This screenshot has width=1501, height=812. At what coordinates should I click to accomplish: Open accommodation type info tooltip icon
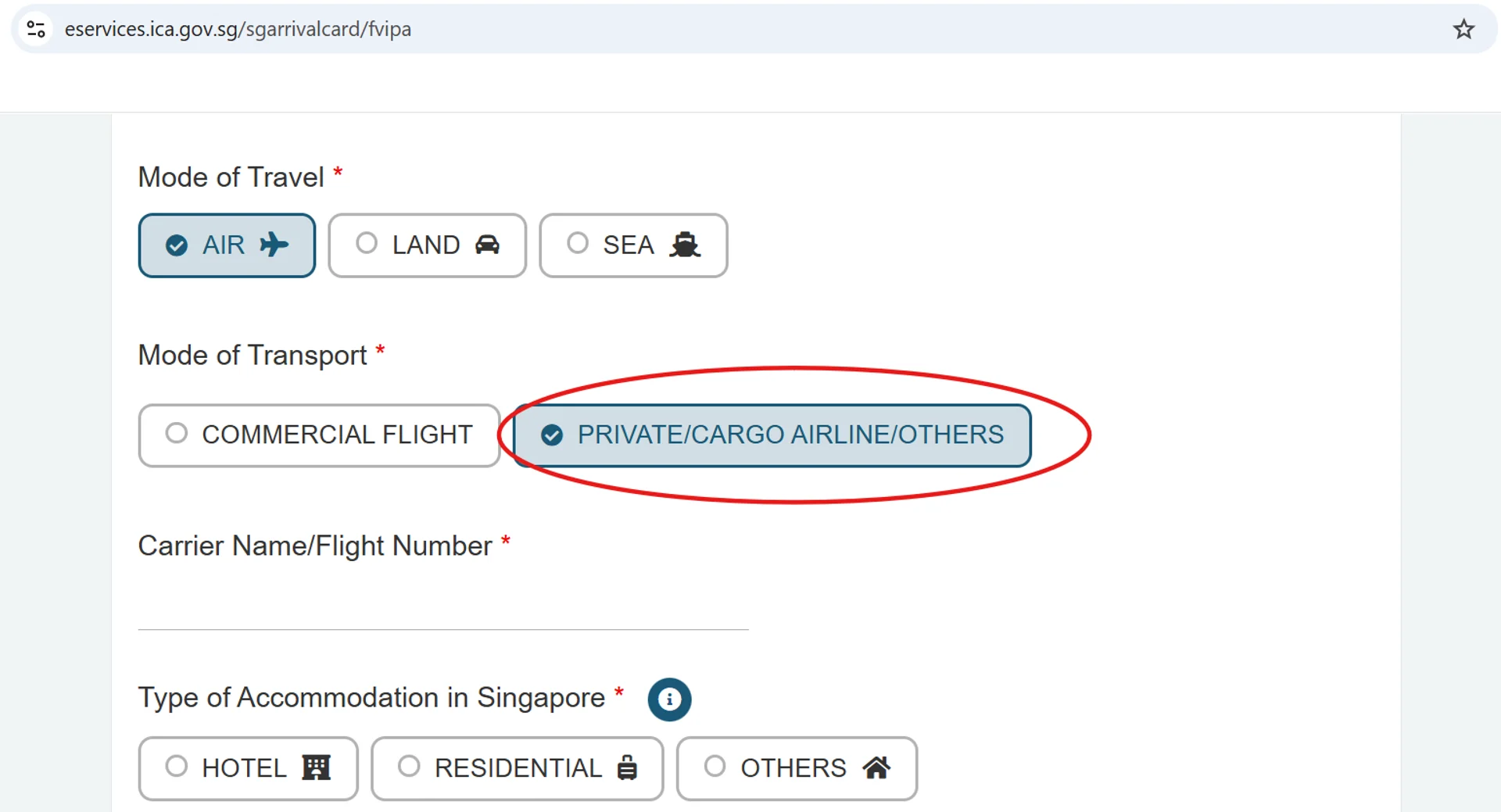669,699
